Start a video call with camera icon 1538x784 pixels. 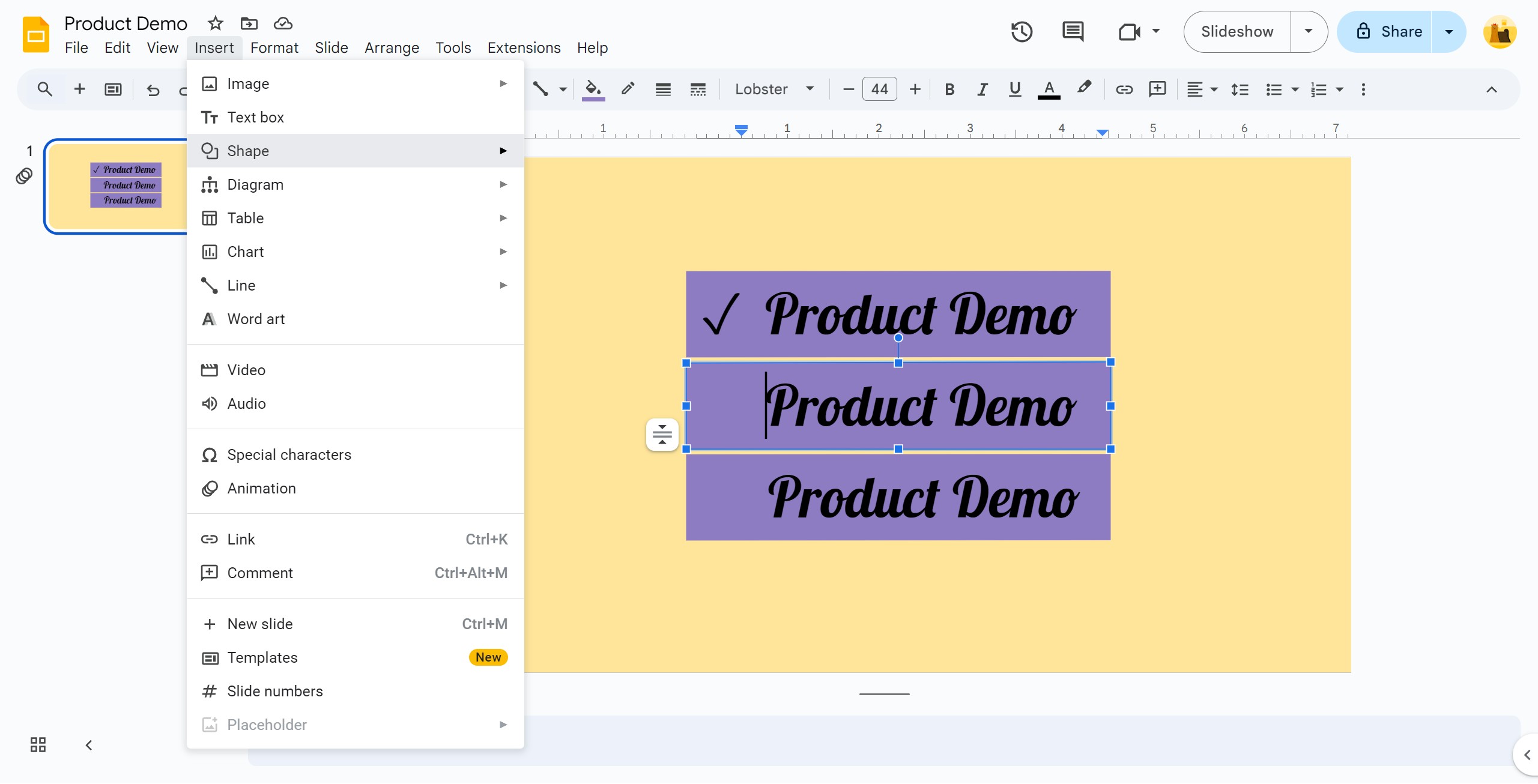click(x=1129, y=32)
